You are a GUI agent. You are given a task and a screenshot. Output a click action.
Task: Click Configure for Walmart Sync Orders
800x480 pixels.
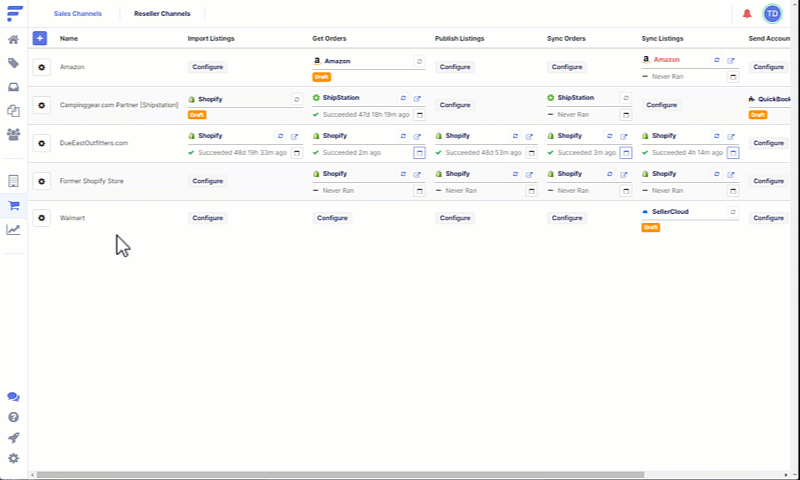(567, 218)
